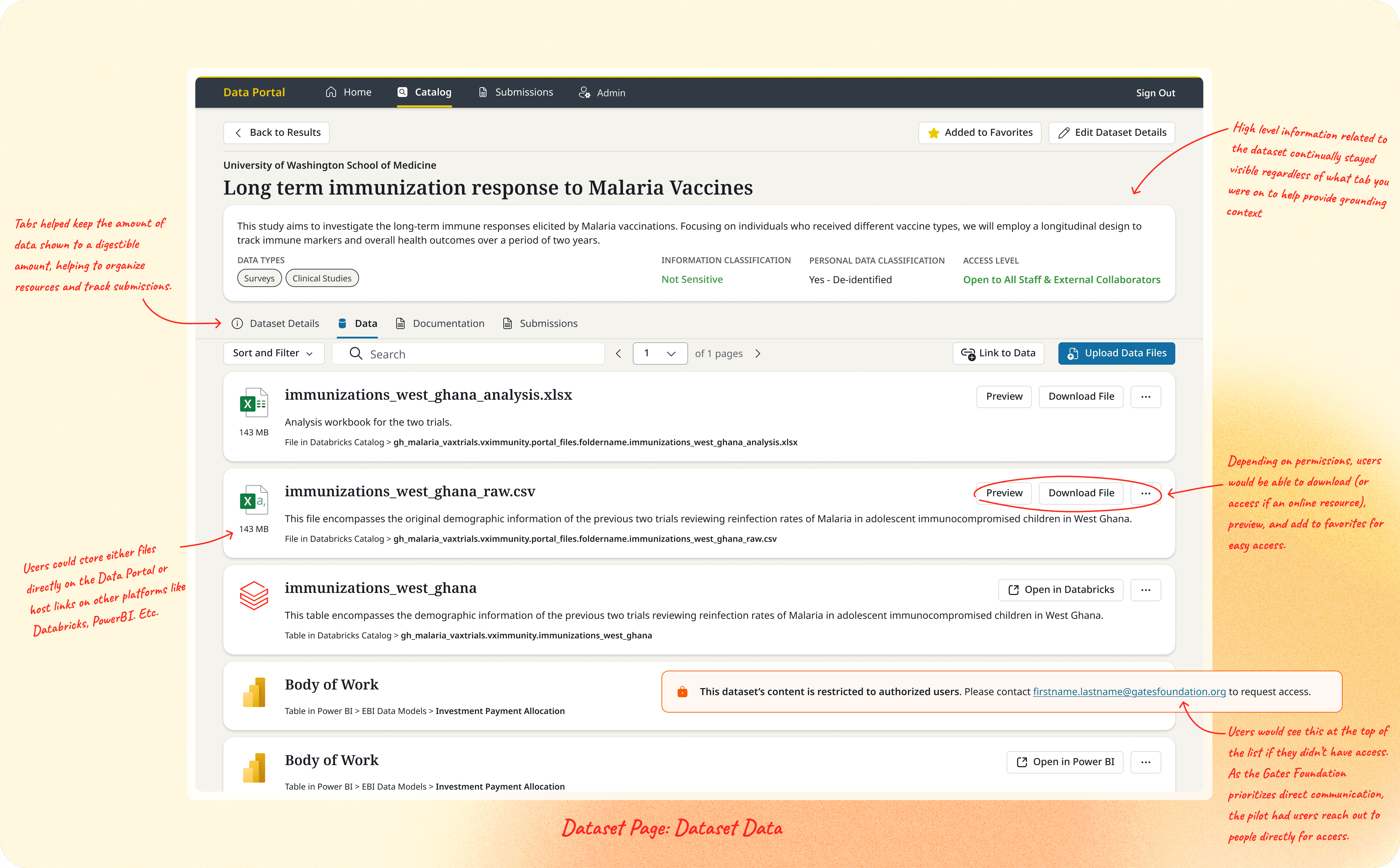Screen dimensions: 1400x868
Task: Click the Excel icon for immunizations_west_ghana_analysis.xlsx
Action: point(253,403)
